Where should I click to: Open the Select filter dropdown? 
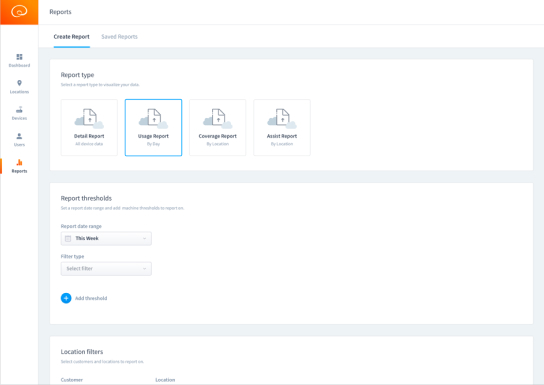[x=106, y=268]
